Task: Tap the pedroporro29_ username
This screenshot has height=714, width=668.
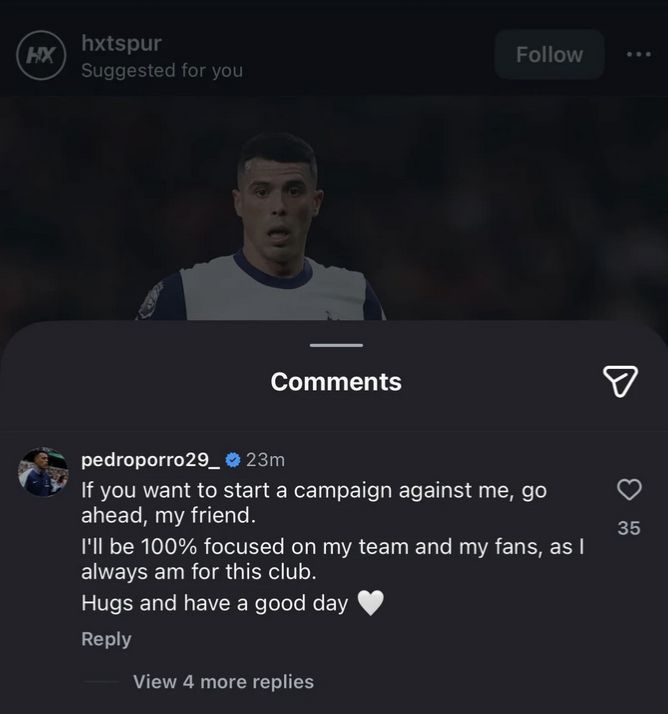Action: pos(150,460)
